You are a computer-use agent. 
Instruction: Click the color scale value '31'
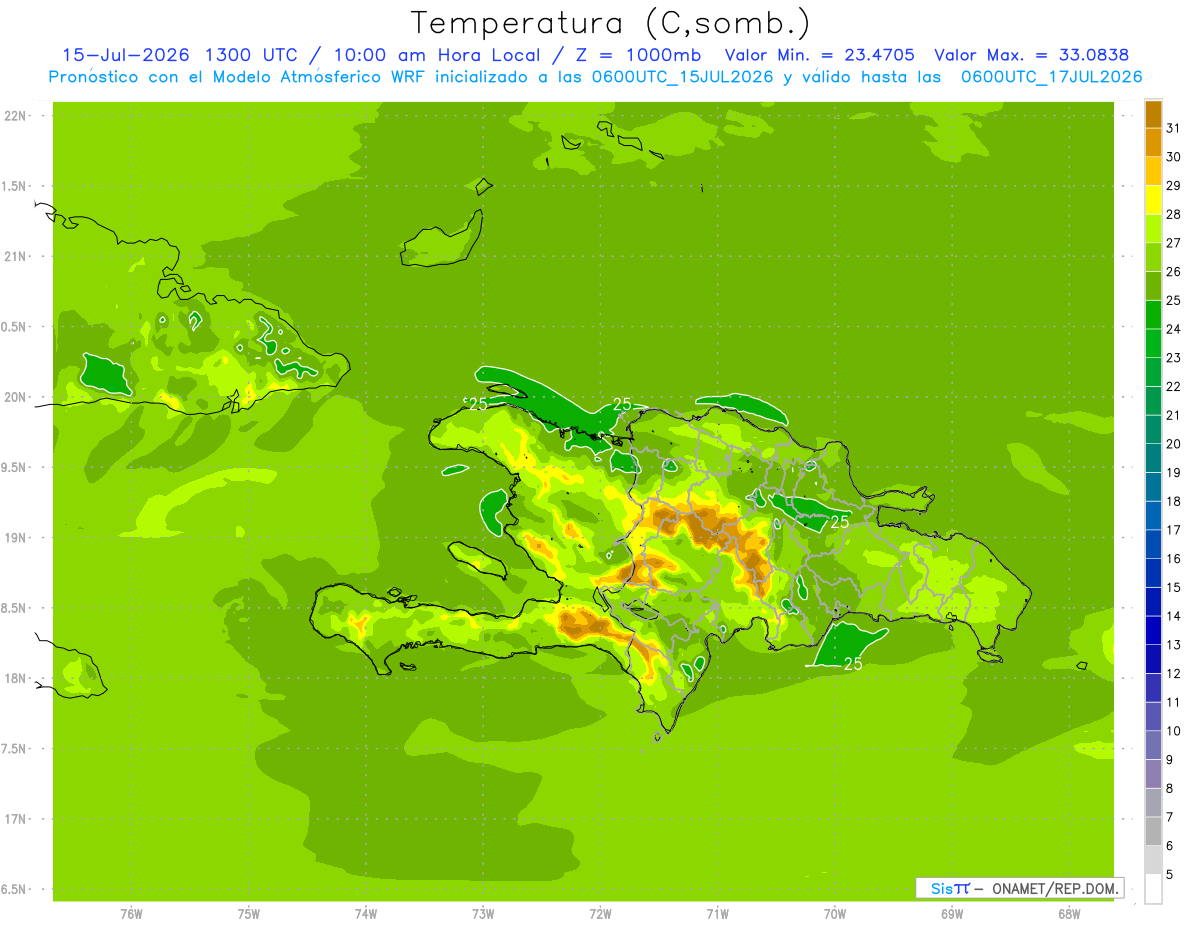point(1175,128)
